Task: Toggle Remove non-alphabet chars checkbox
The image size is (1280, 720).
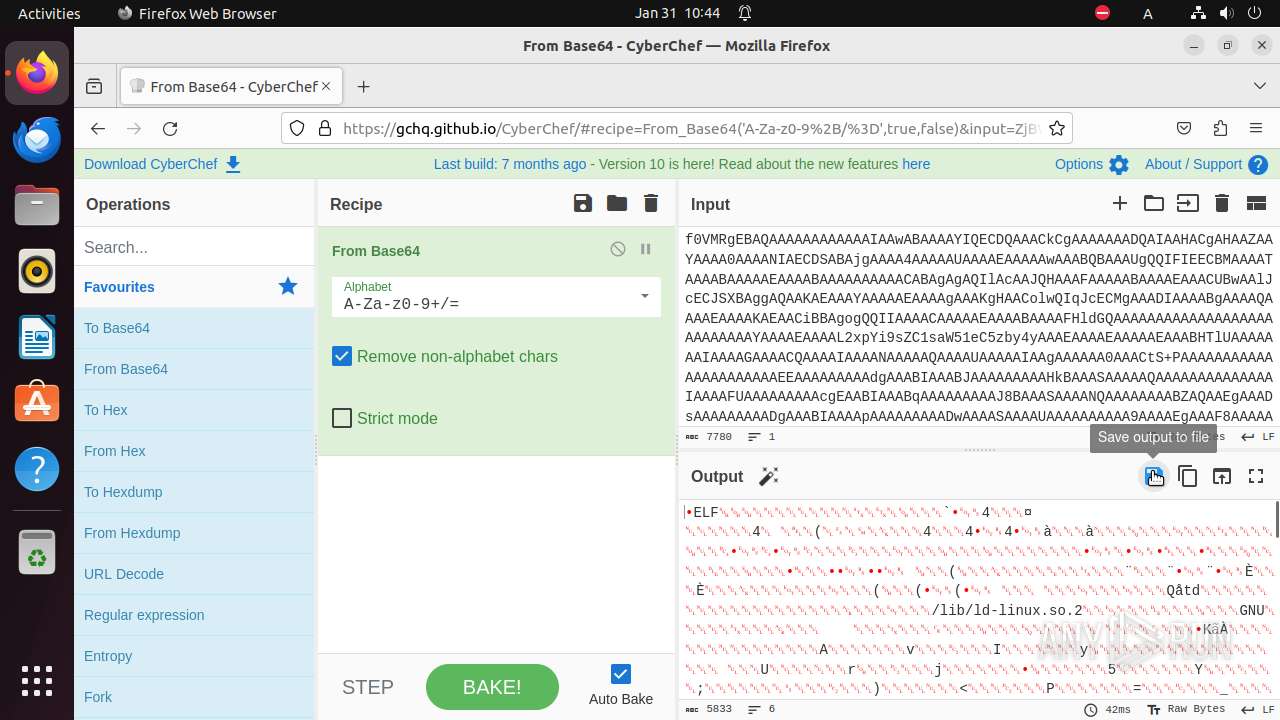Action: click(x=342, y=356)
